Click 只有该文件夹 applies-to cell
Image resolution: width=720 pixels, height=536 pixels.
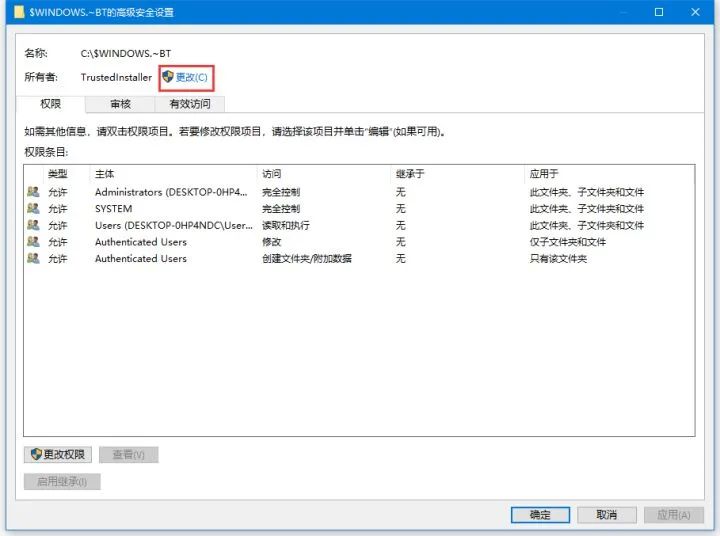coord(558,259)
